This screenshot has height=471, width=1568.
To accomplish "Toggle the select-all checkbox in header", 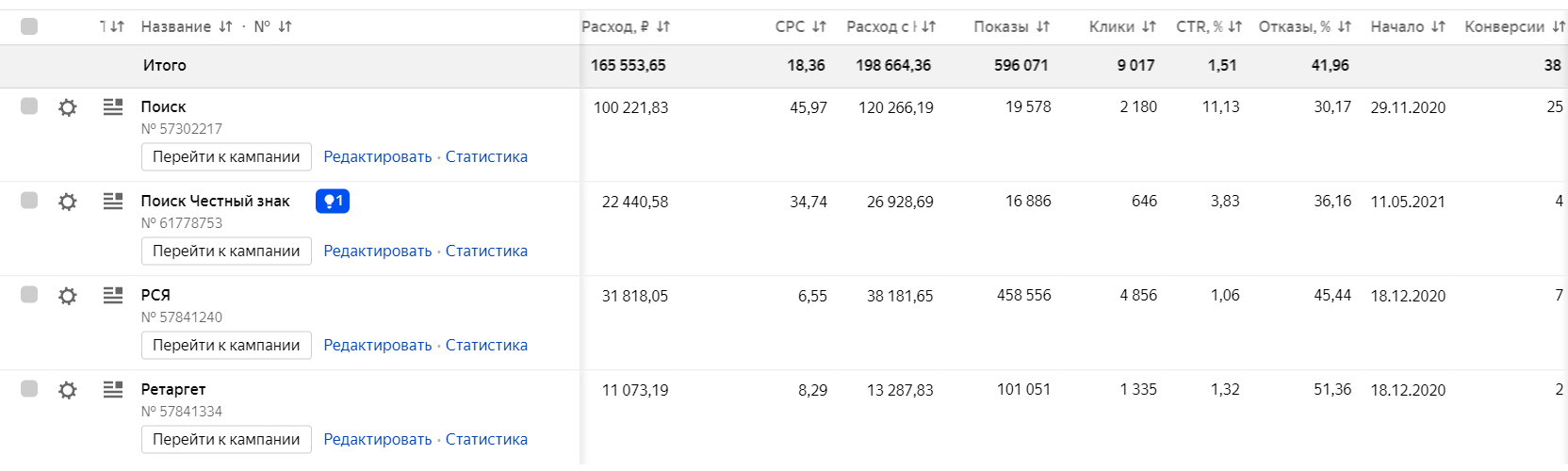I will [x=29, y=26].
